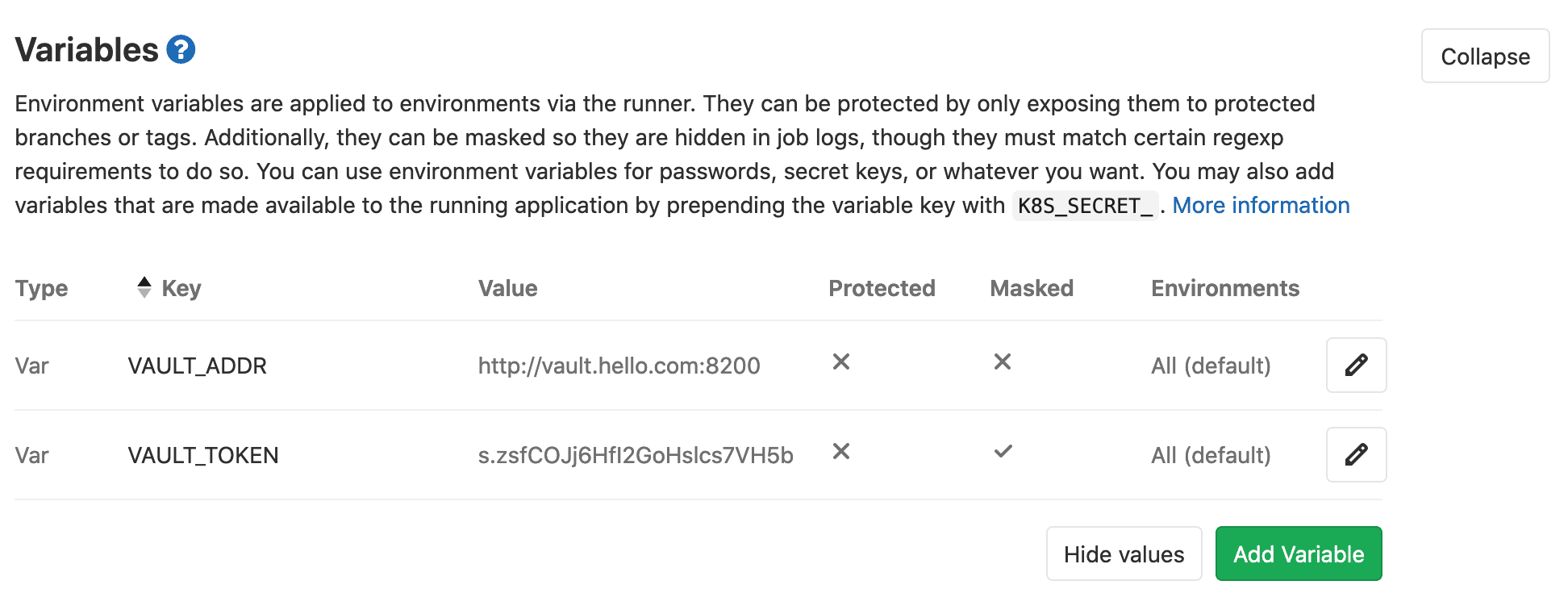Click the K8S_SECRET_ code snippet

[1085, 206]
